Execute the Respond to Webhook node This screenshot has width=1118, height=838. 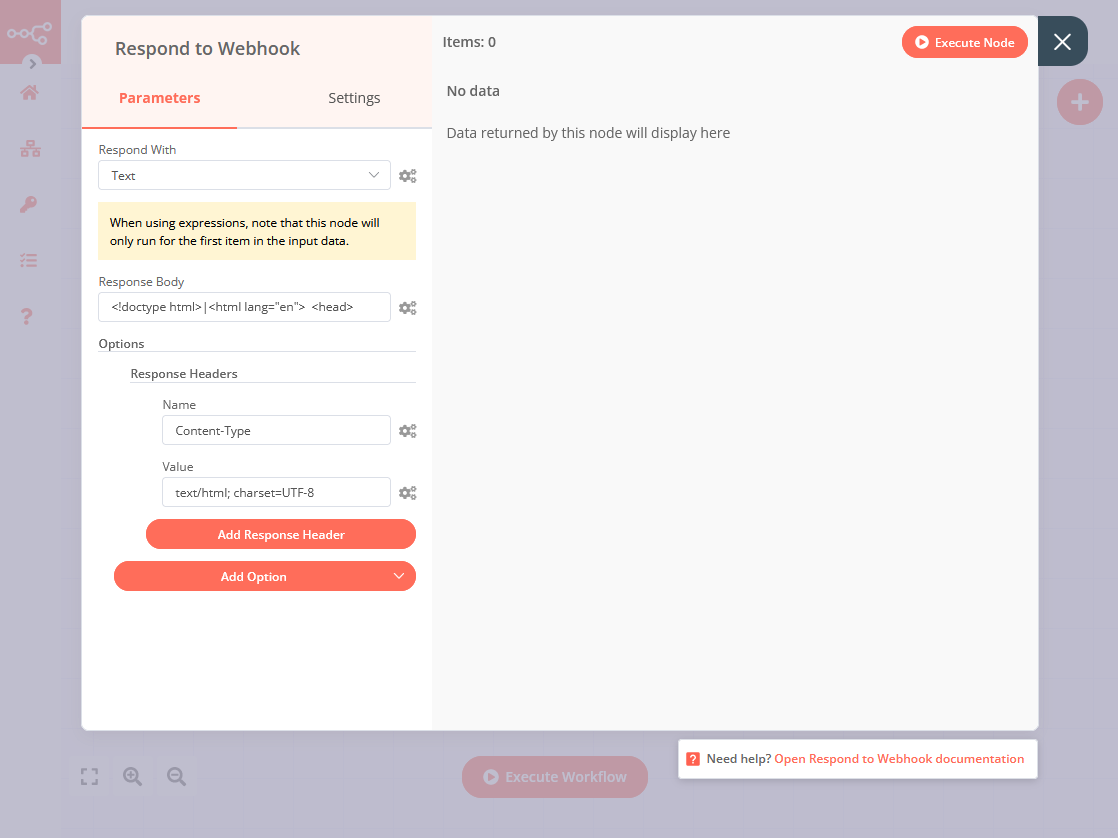point(964,42)
